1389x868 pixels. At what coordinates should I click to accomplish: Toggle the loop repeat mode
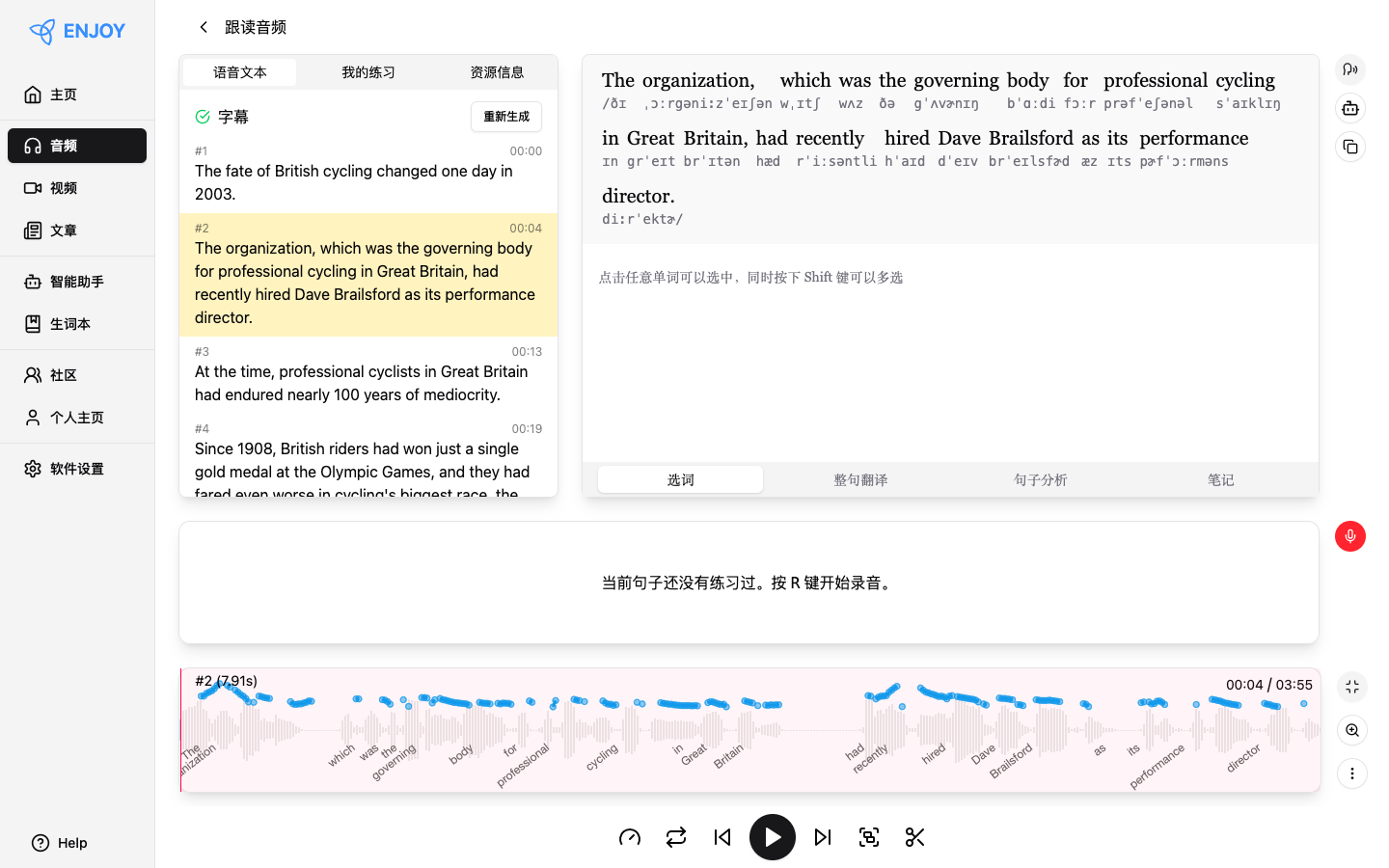click(676, 837)
